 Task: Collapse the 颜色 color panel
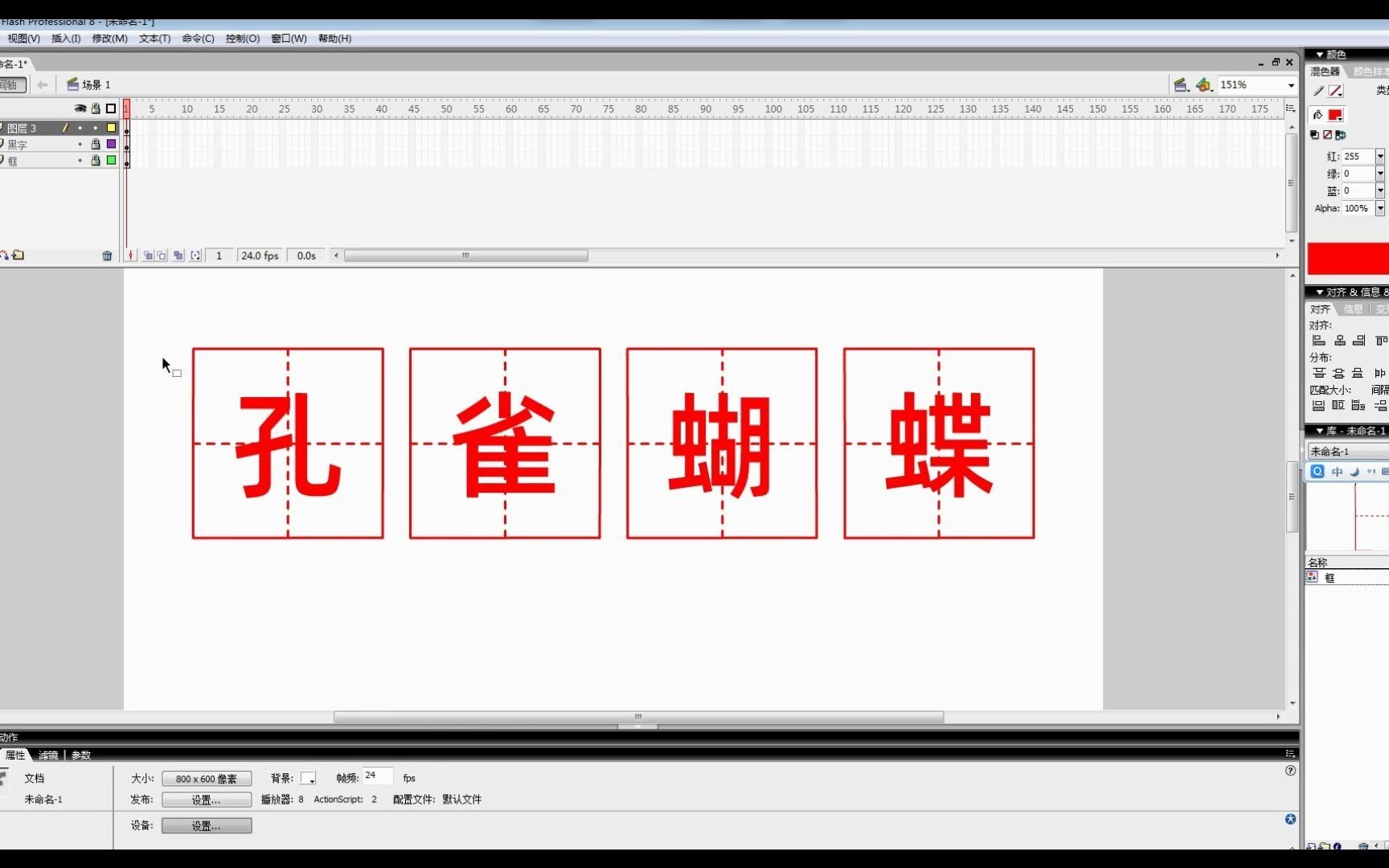[1319, 55]
